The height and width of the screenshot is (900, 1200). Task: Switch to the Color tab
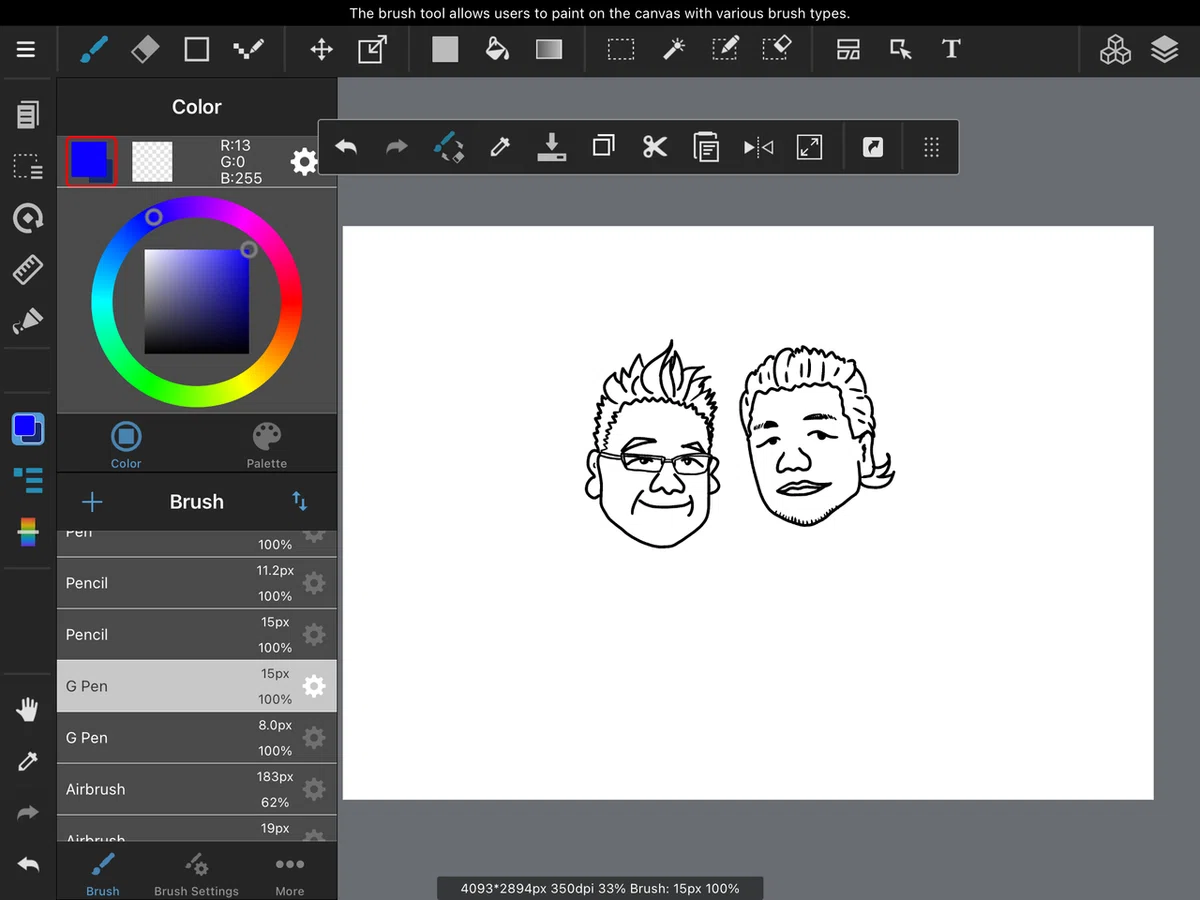[126, 445]
